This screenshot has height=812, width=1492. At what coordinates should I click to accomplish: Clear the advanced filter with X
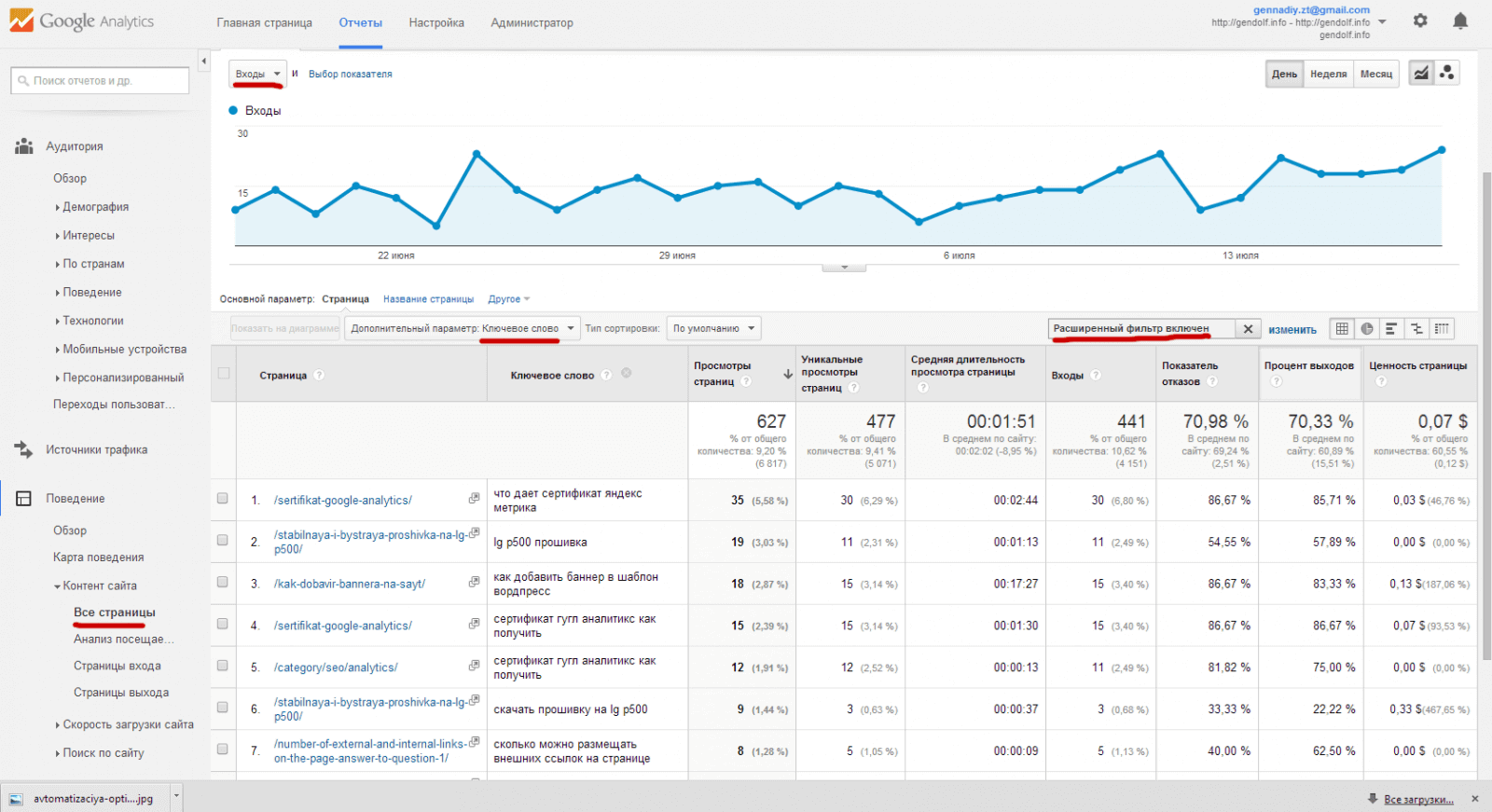[x=1248, y=329]
